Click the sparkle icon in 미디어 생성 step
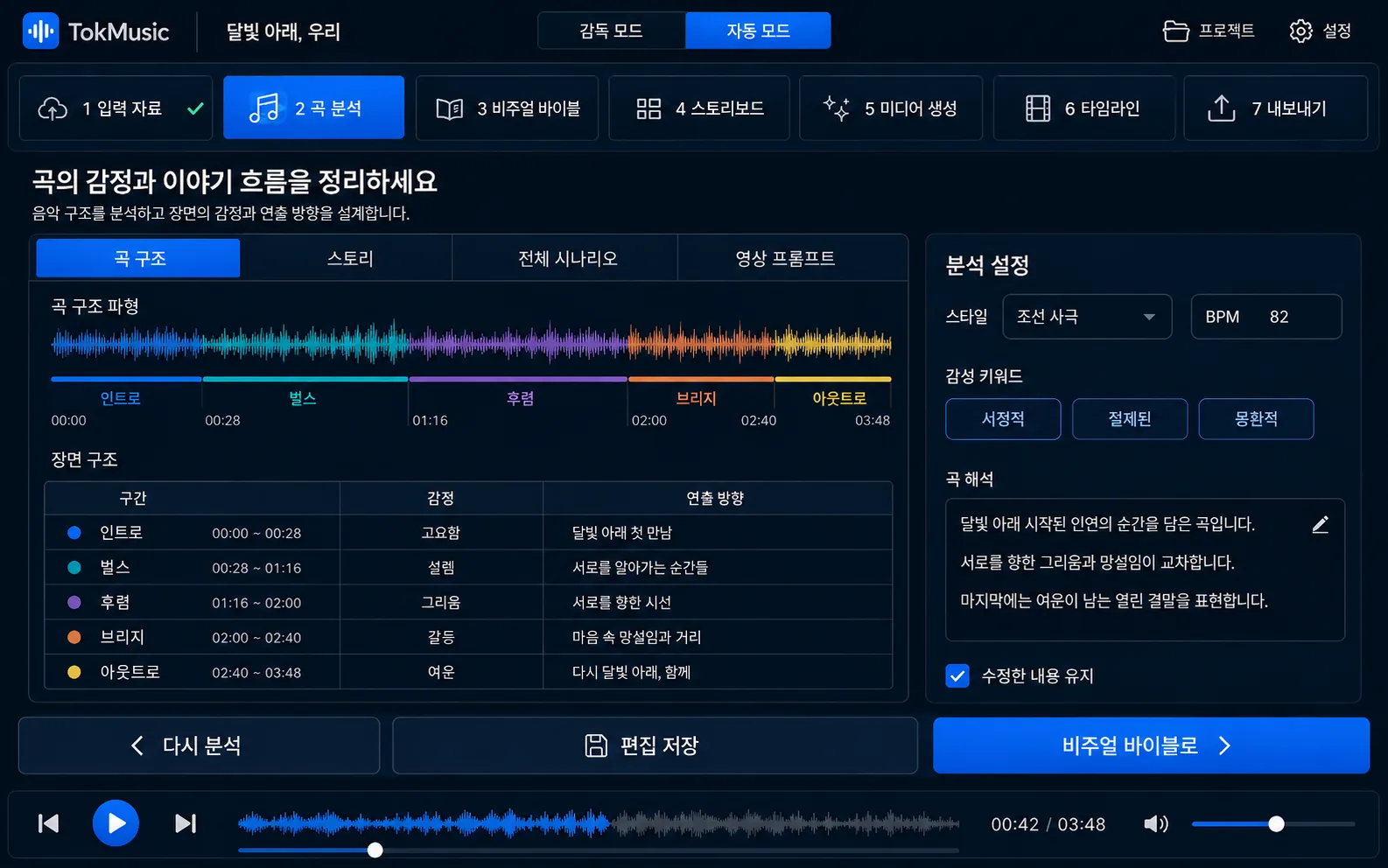The height and width of the screenshot is (868, 1388). [x=837, y=108]
